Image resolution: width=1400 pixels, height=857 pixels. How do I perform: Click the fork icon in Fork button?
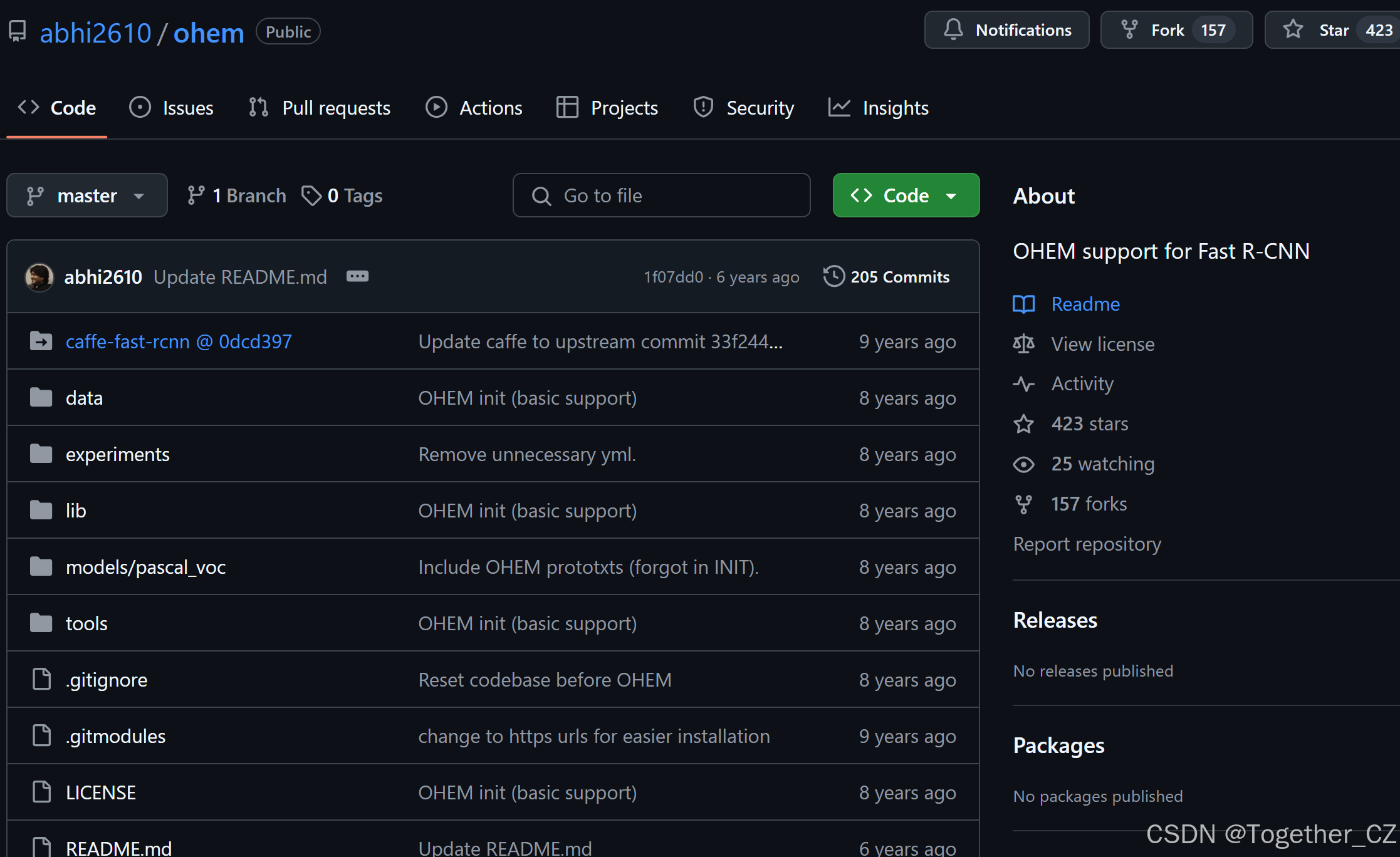pyautogui.click(x=1129, y=29)
